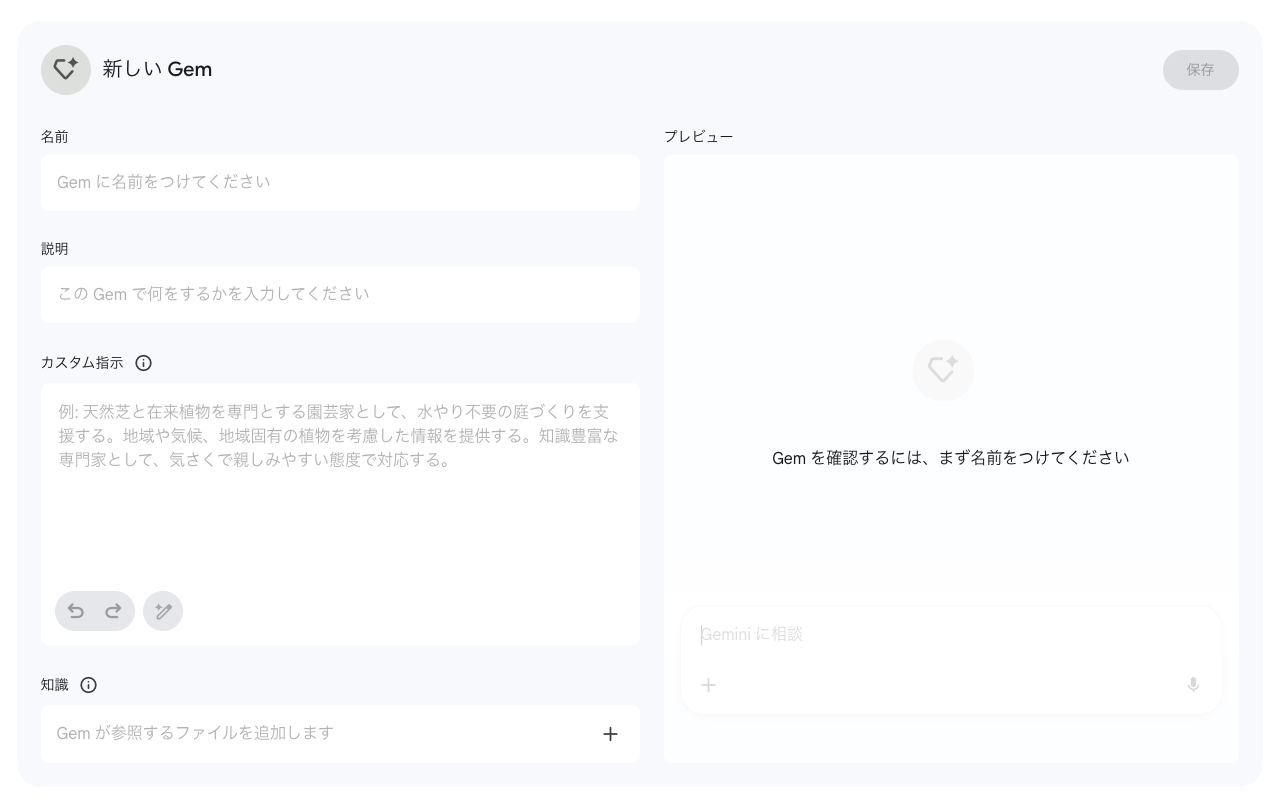The width and height of the screenshot is (1285, 800).
Task: Focus the 説明 description input field
Action: pyautogui.click(x=340, y=294)
